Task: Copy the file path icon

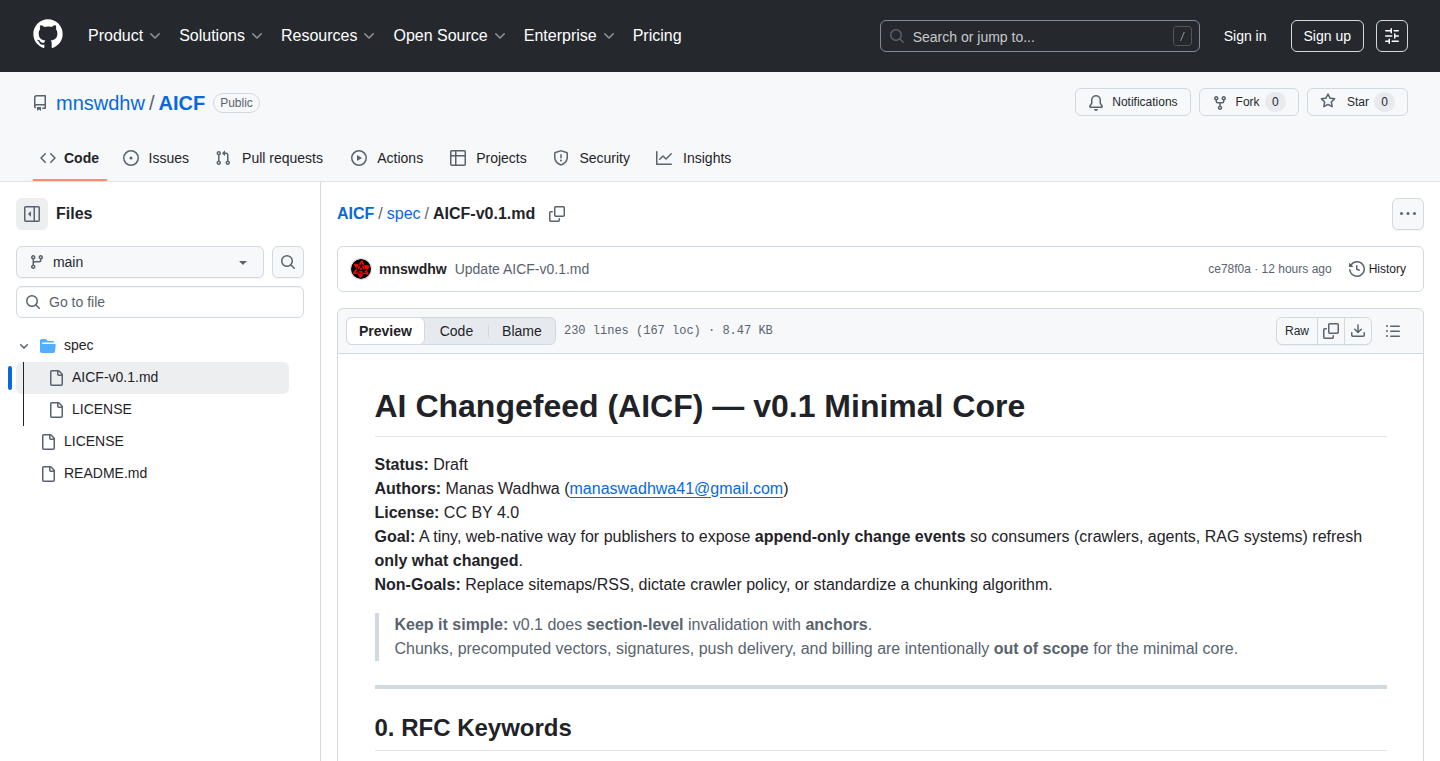Action: (x=557, y=214)
